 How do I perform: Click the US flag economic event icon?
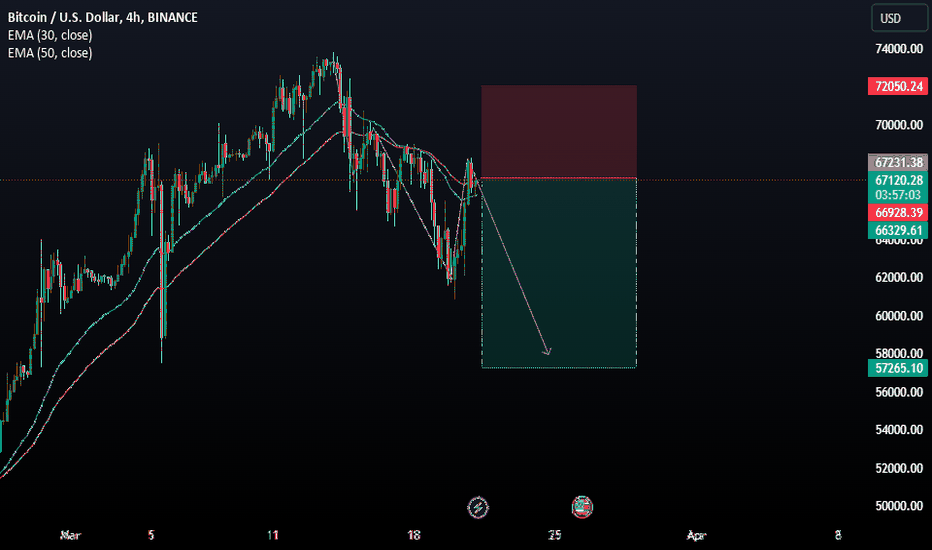(x=582, y=507)
